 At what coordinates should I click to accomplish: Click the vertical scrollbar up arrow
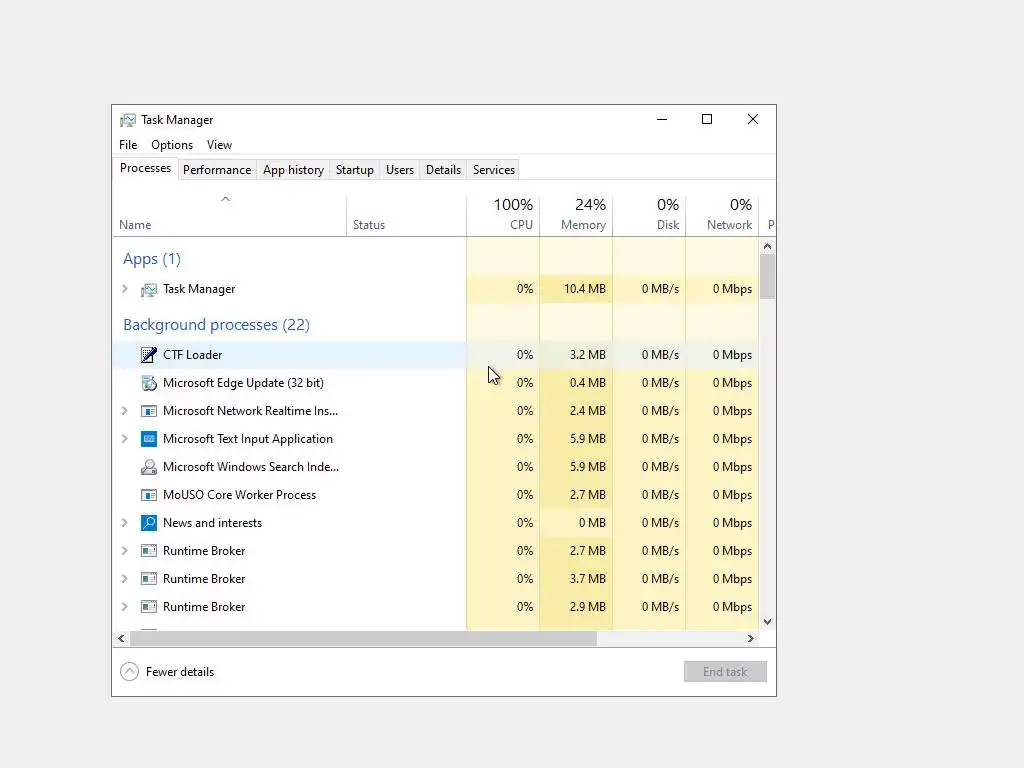click(x=767, y=246)
